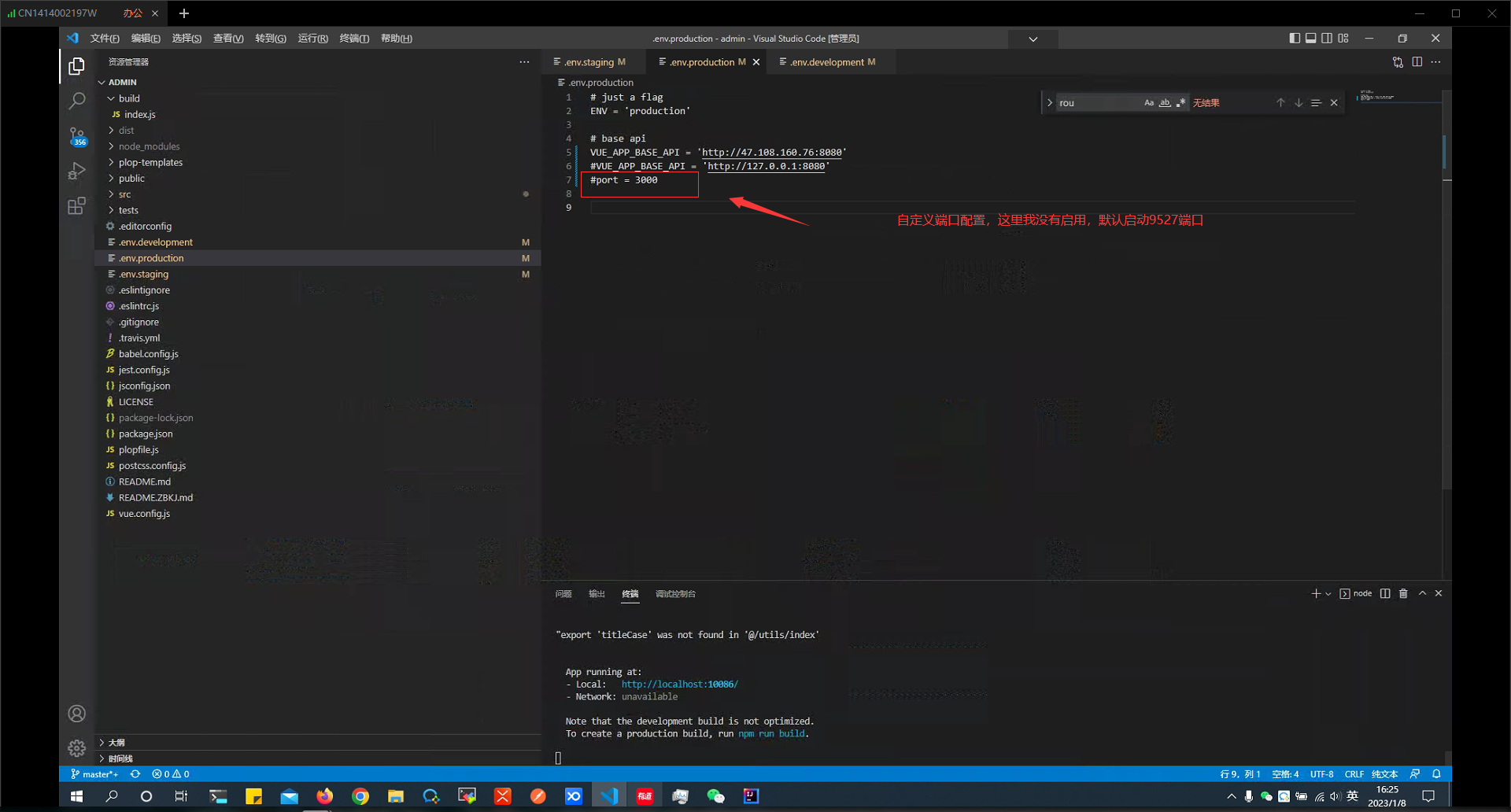Kill terminal with trash icon

point(1403,593)
